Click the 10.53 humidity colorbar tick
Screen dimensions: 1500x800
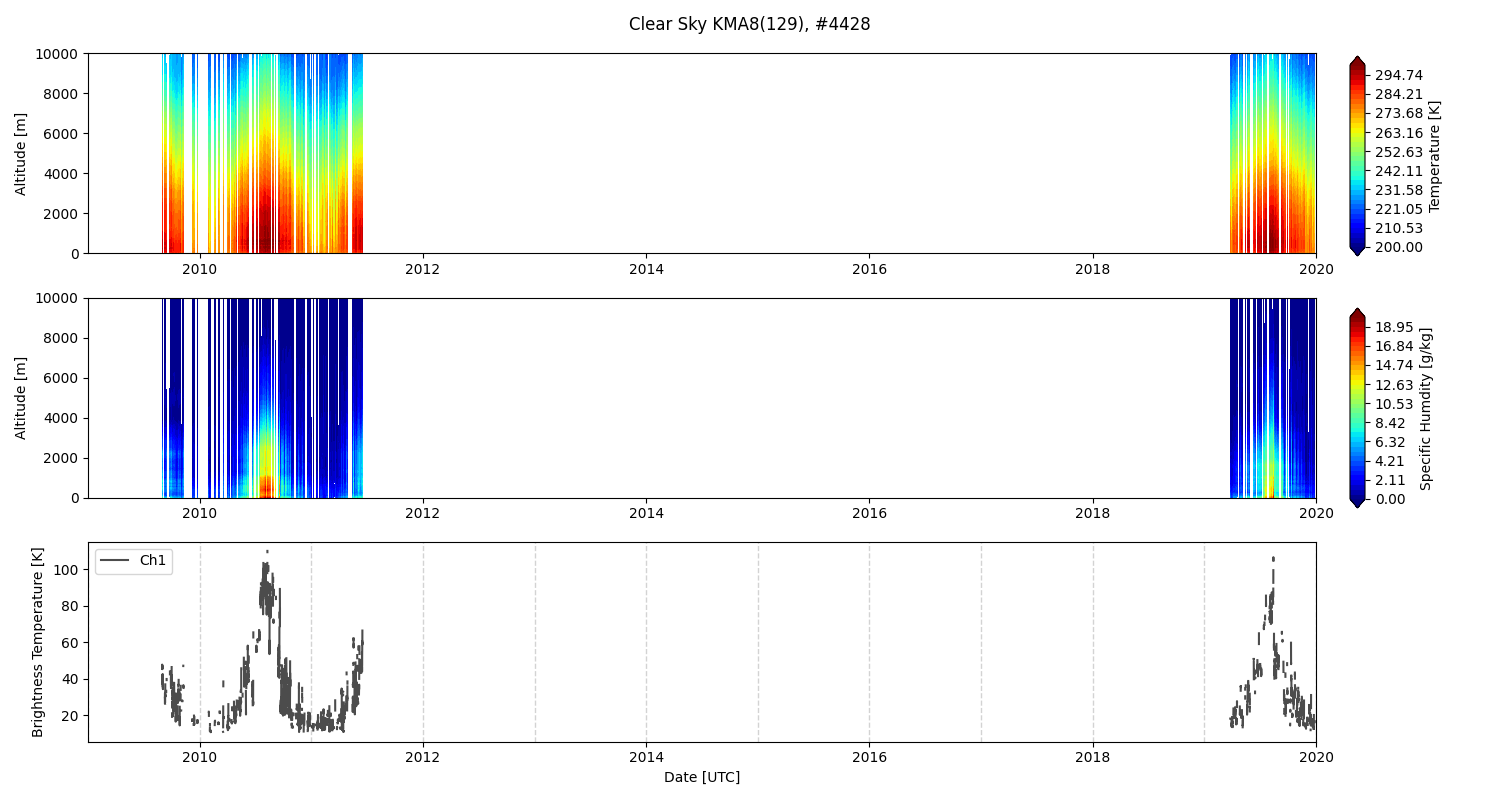(1394, 404)
